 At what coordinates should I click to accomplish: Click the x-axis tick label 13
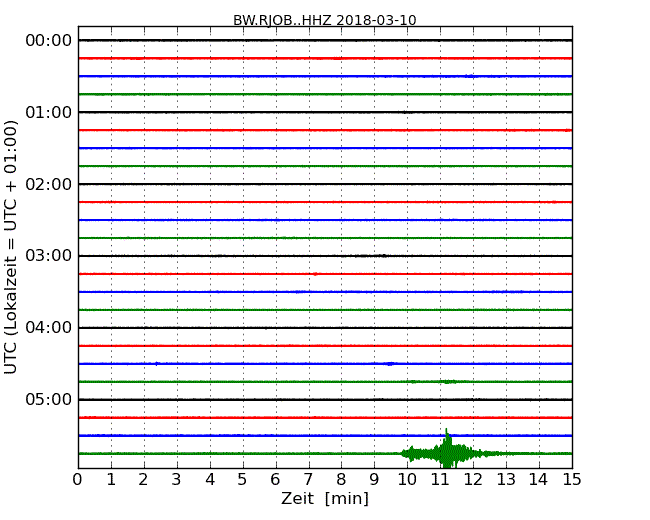coord(506,479)
